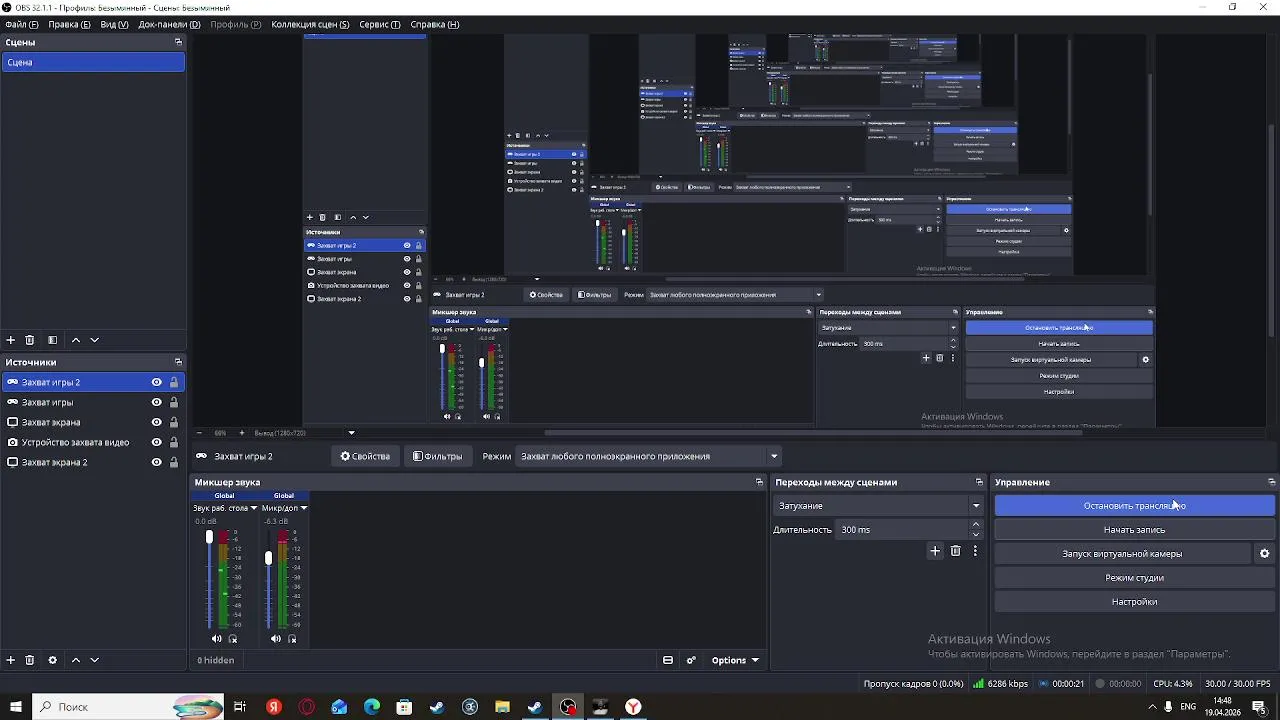Open the Справка menu

[x=435, y=24]
